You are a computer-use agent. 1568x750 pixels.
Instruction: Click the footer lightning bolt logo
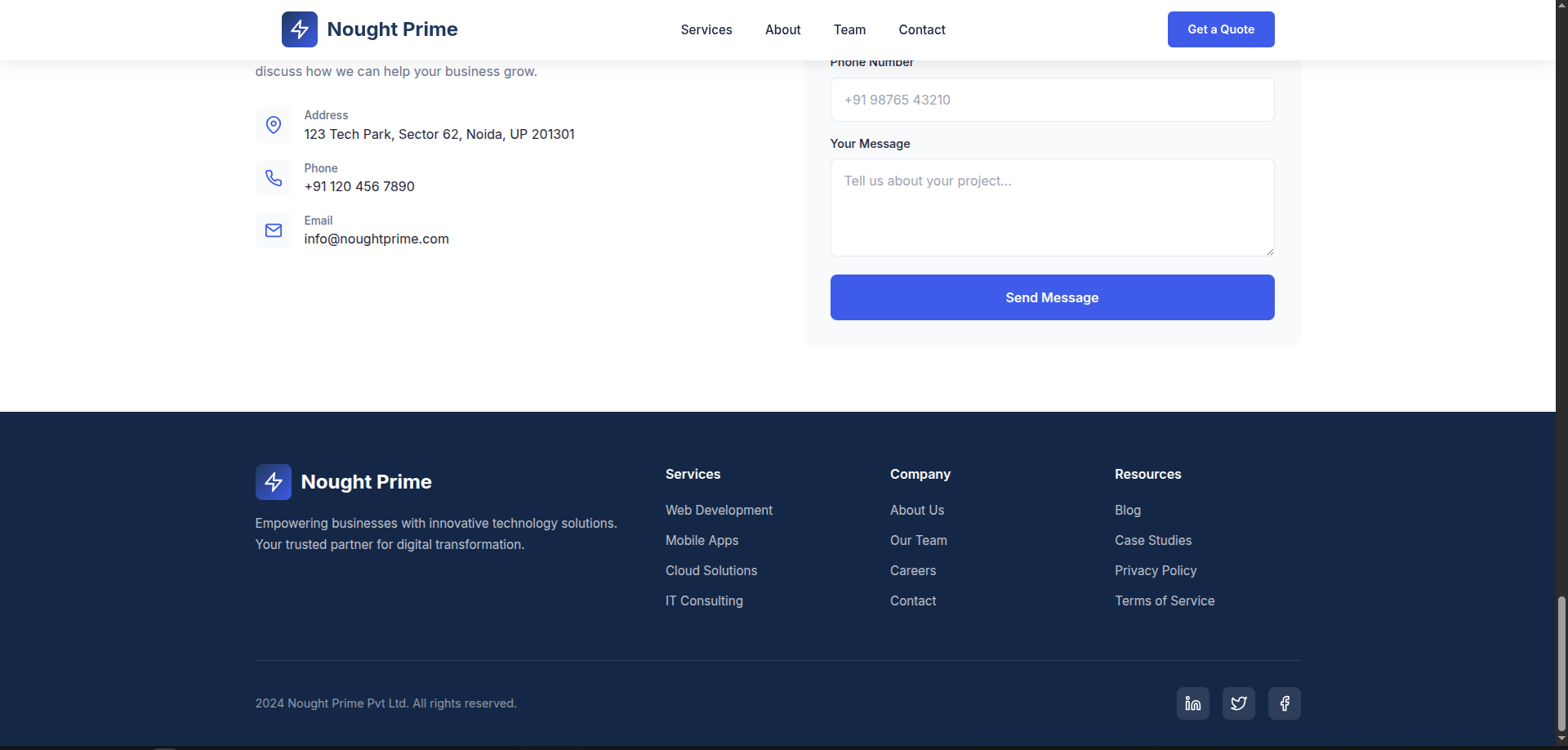pyautogui.click(x=274, y=482)
